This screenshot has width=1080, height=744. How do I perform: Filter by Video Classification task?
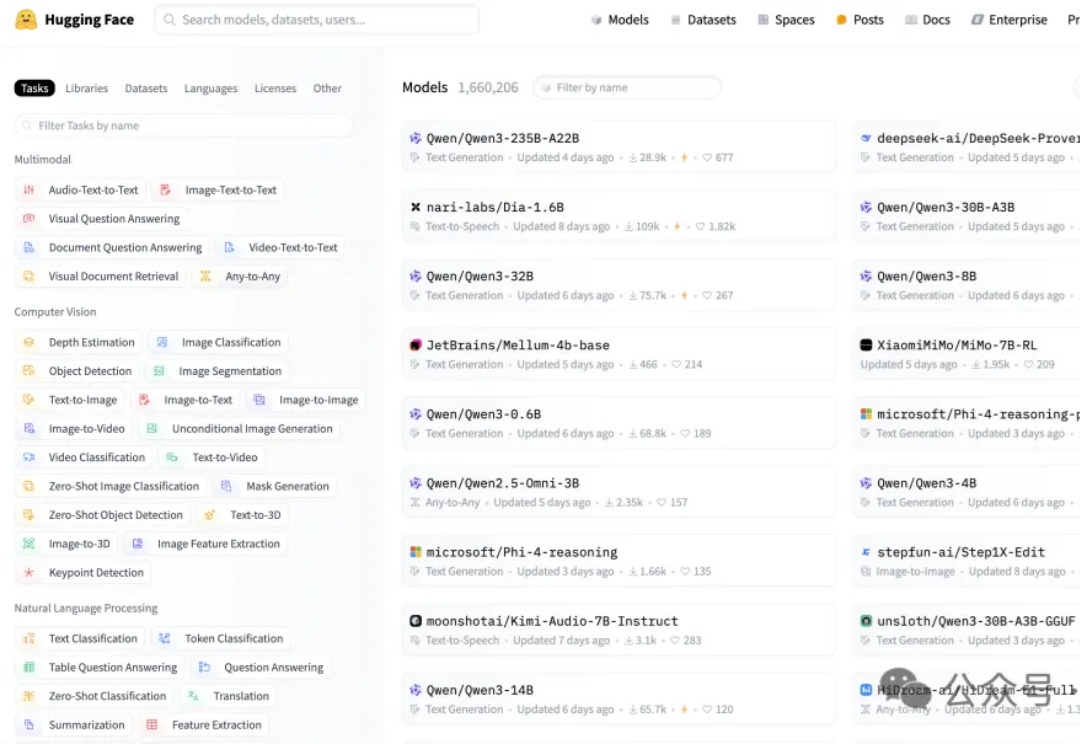point(83,457)
